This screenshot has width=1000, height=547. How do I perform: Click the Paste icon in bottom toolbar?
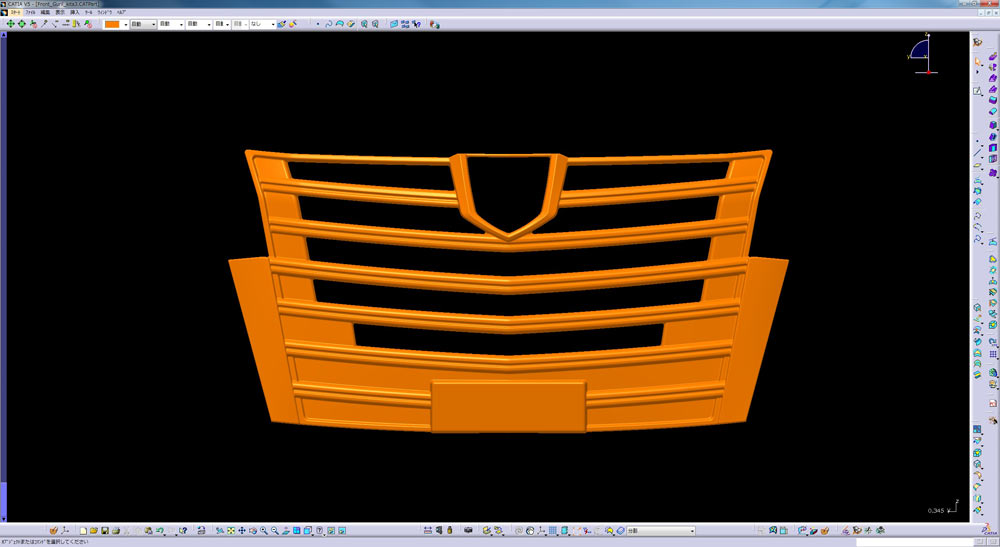tap(148, 530)
